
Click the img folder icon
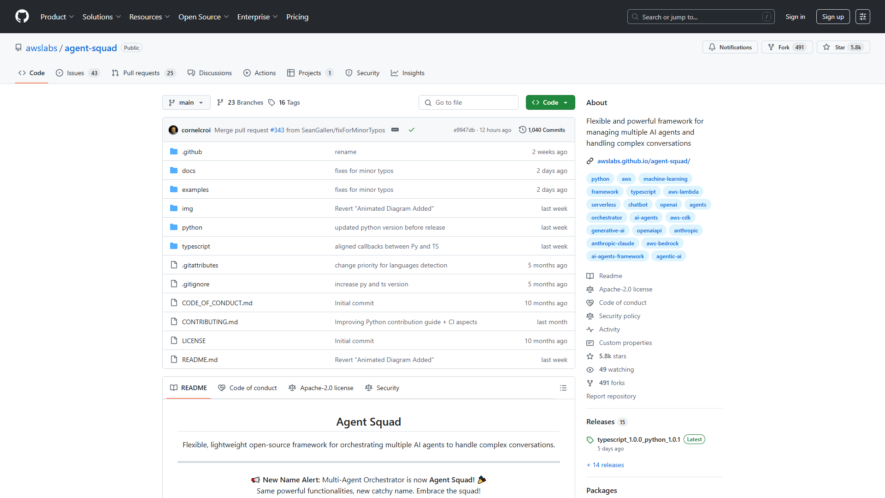tap(173, 208)
